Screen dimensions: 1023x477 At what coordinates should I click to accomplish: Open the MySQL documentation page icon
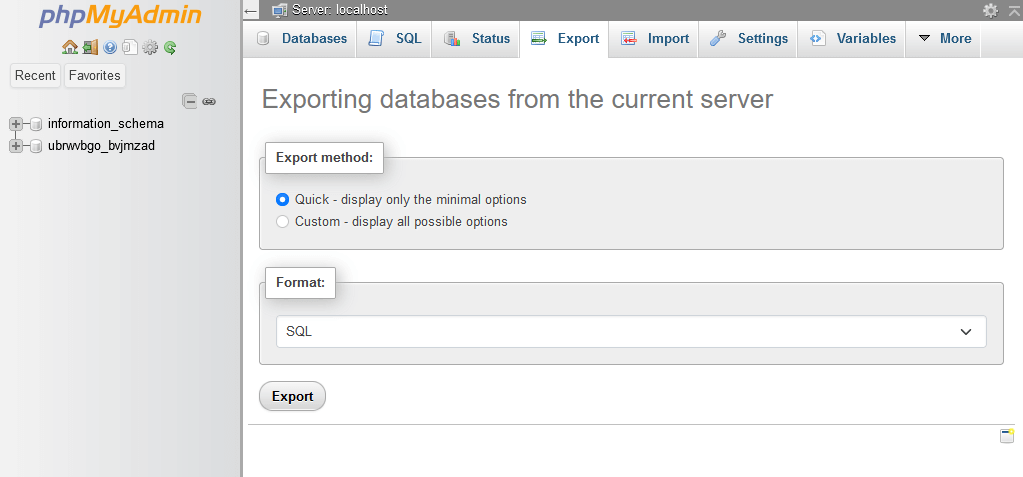click(130, 47)
